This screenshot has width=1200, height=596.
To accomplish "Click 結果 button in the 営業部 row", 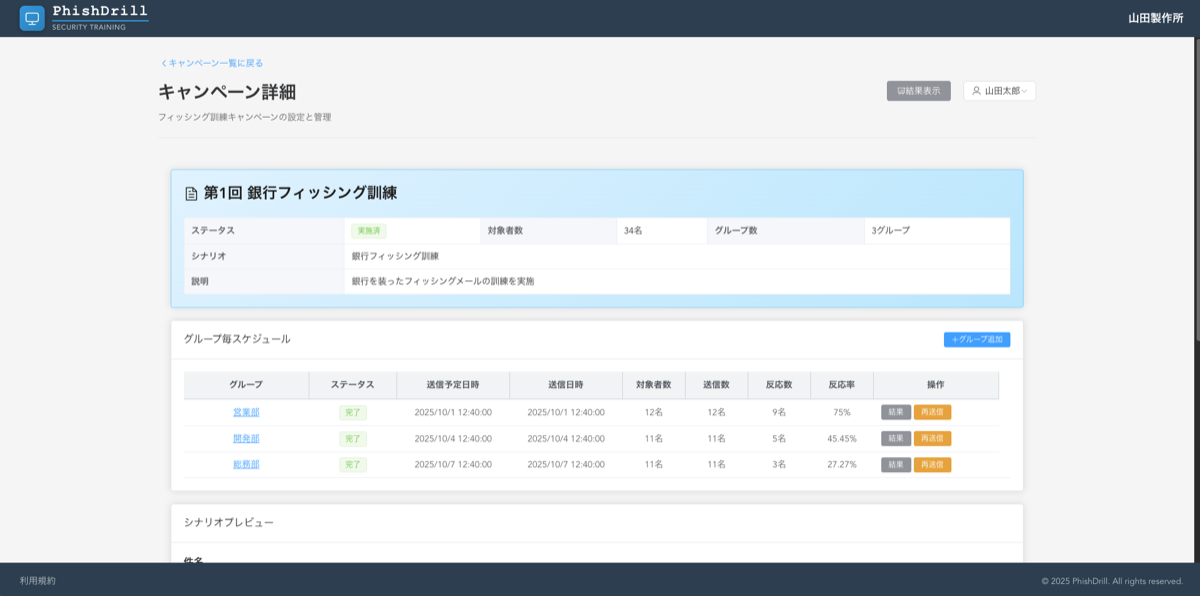I will tap(895, 411).
